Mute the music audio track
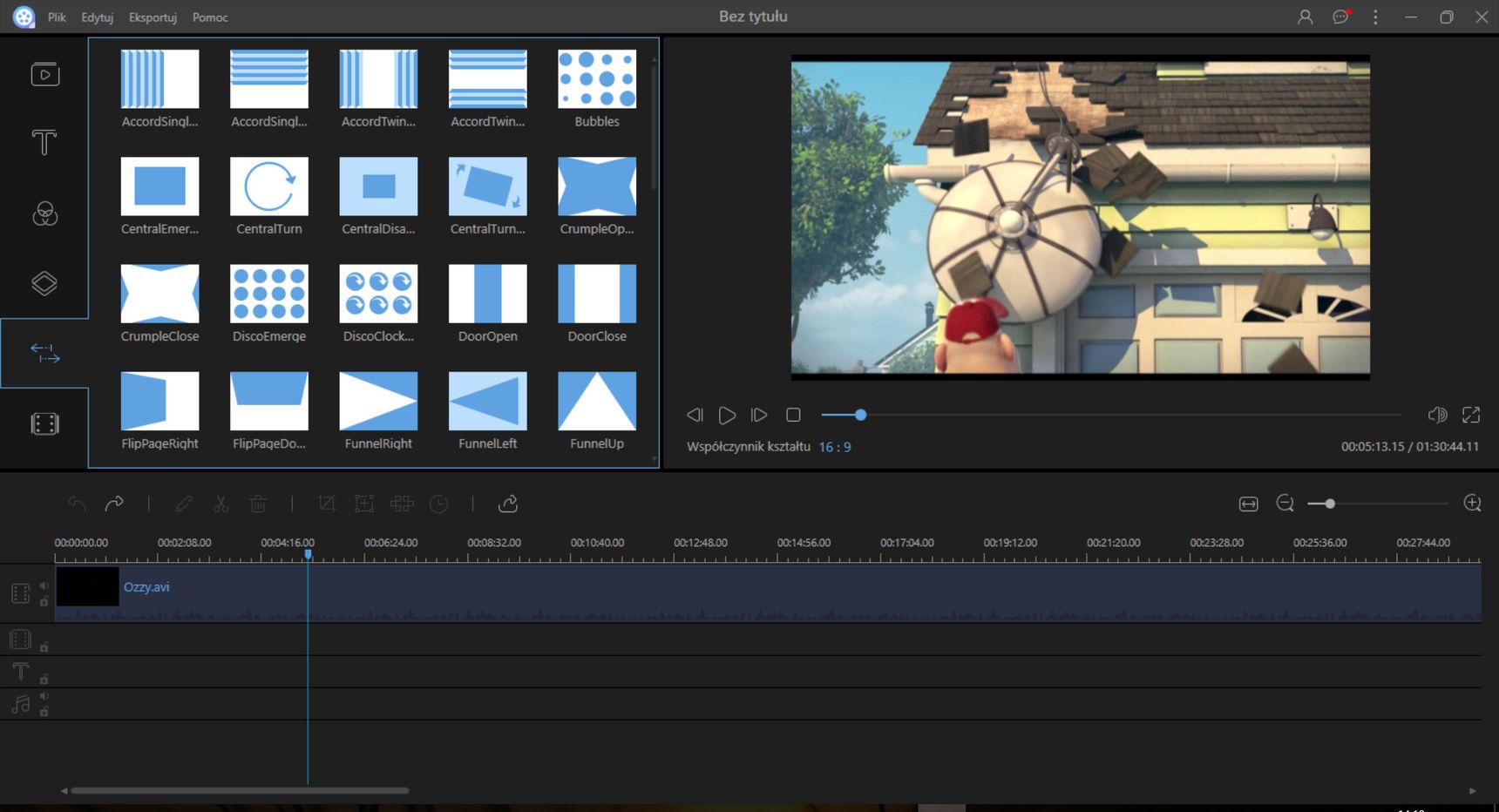 click(44, 696)
